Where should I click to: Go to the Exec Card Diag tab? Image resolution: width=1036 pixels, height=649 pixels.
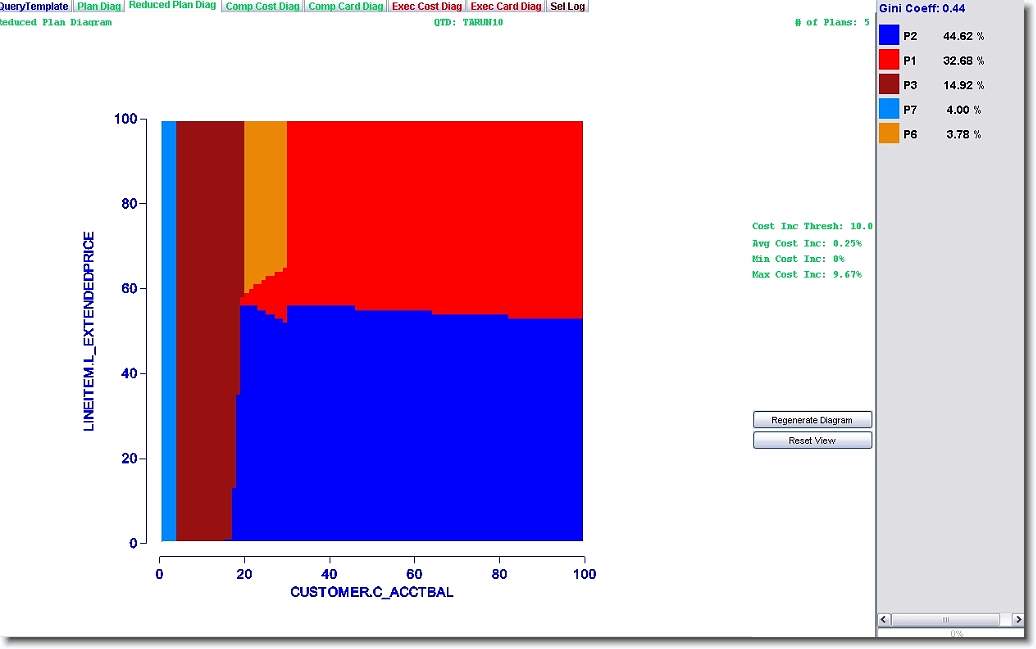click(x=506, y=6)
